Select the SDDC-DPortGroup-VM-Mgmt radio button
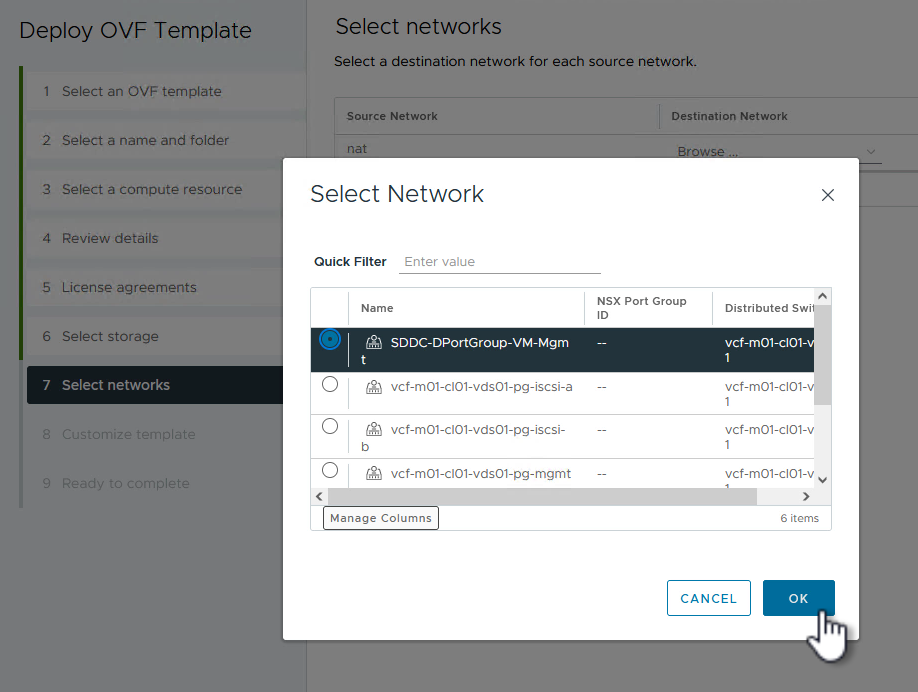Screen dimensions: 918x692 point(329,340)
